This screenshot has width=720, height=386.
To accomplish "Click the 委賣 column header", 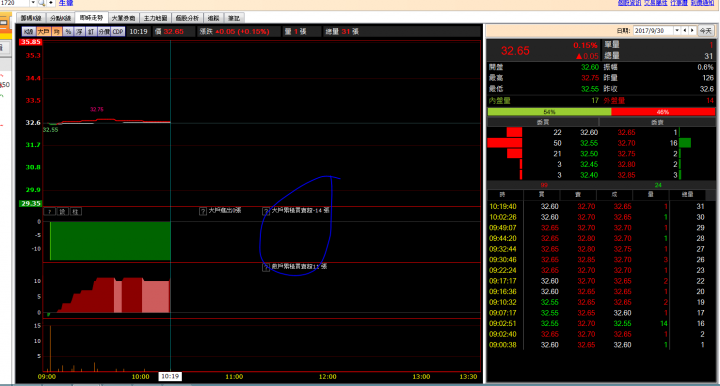I will click(658, 123).
